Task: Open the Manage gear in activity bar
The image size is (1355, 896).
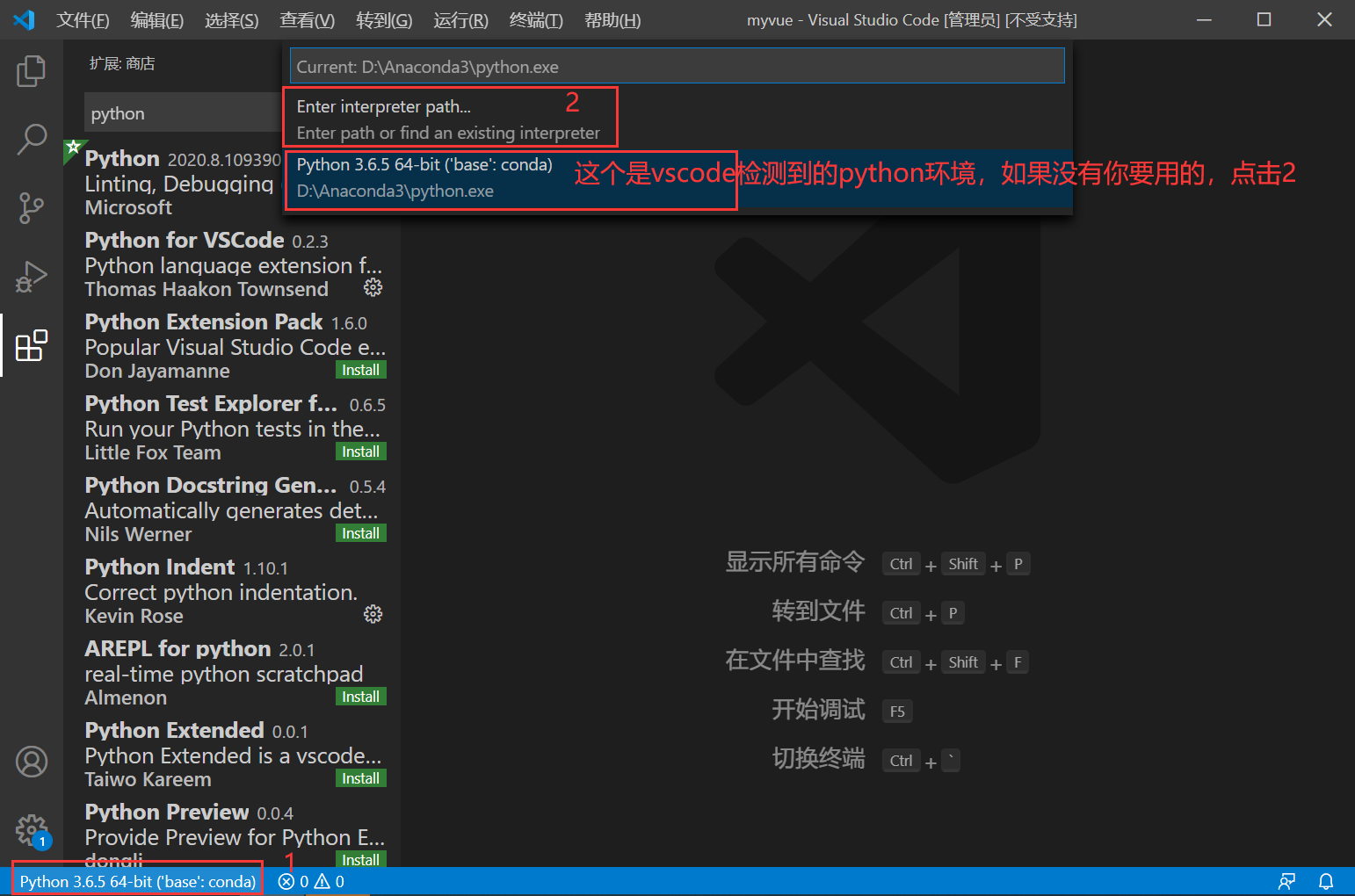Action: point(32,829)
